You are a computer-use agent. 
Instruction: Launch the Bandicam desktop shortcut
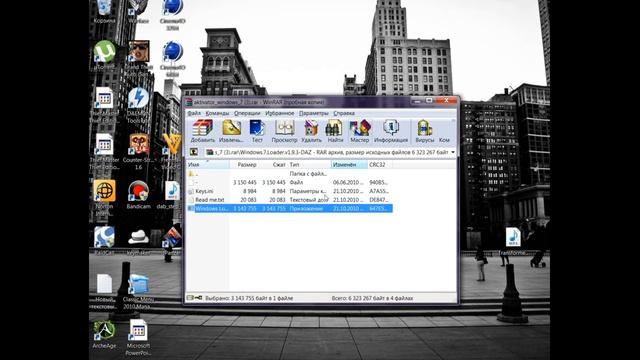point(138,195)
